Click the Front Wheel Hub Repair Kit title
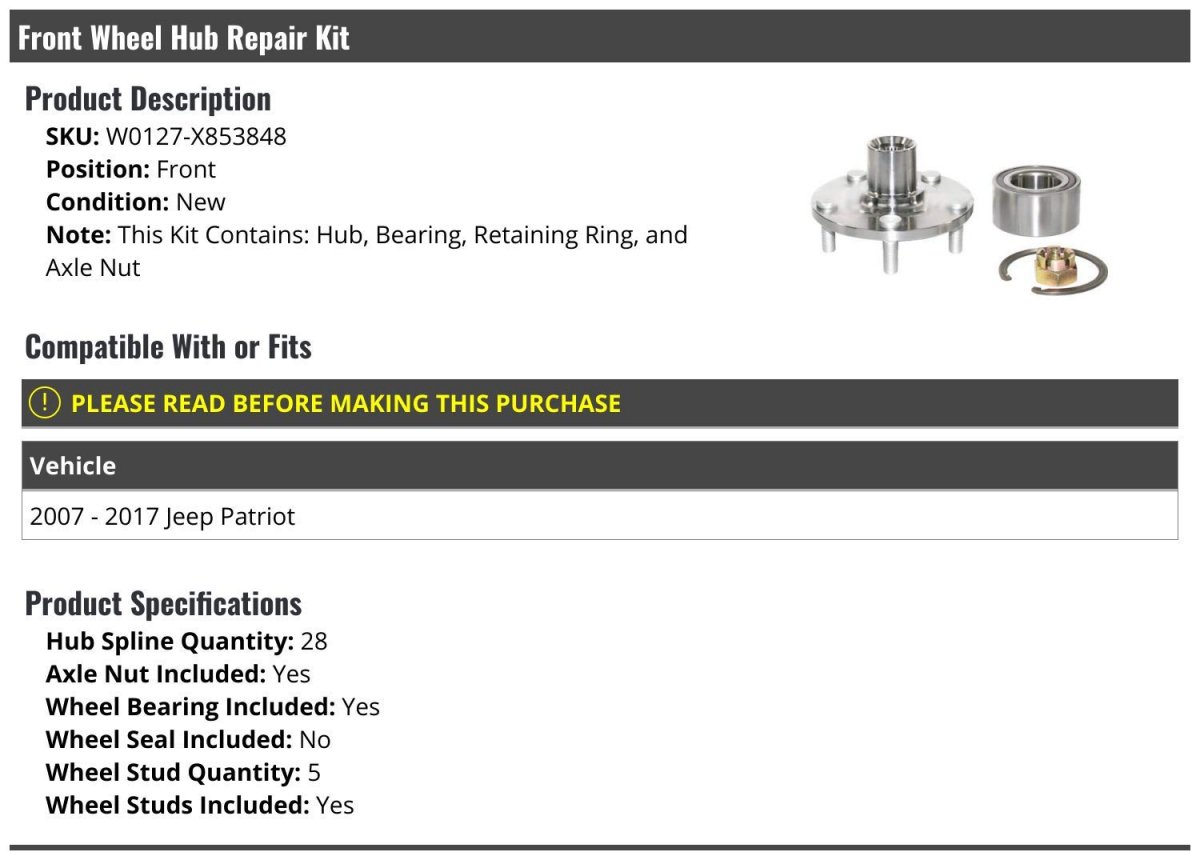This screenshot has width=1200, height=860. tap(184, 38)
